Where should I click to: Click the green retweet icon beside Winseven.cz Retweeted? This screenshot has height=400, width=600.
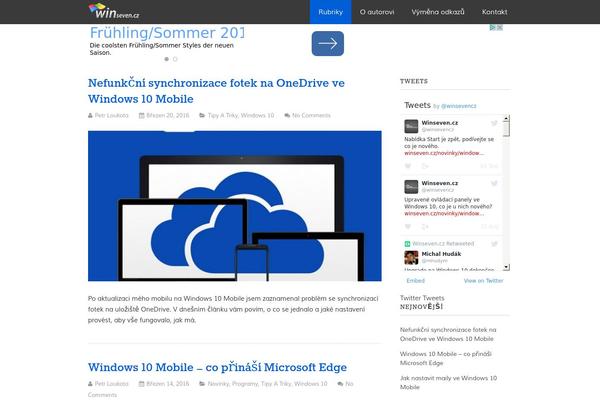[x=408, y=244]
